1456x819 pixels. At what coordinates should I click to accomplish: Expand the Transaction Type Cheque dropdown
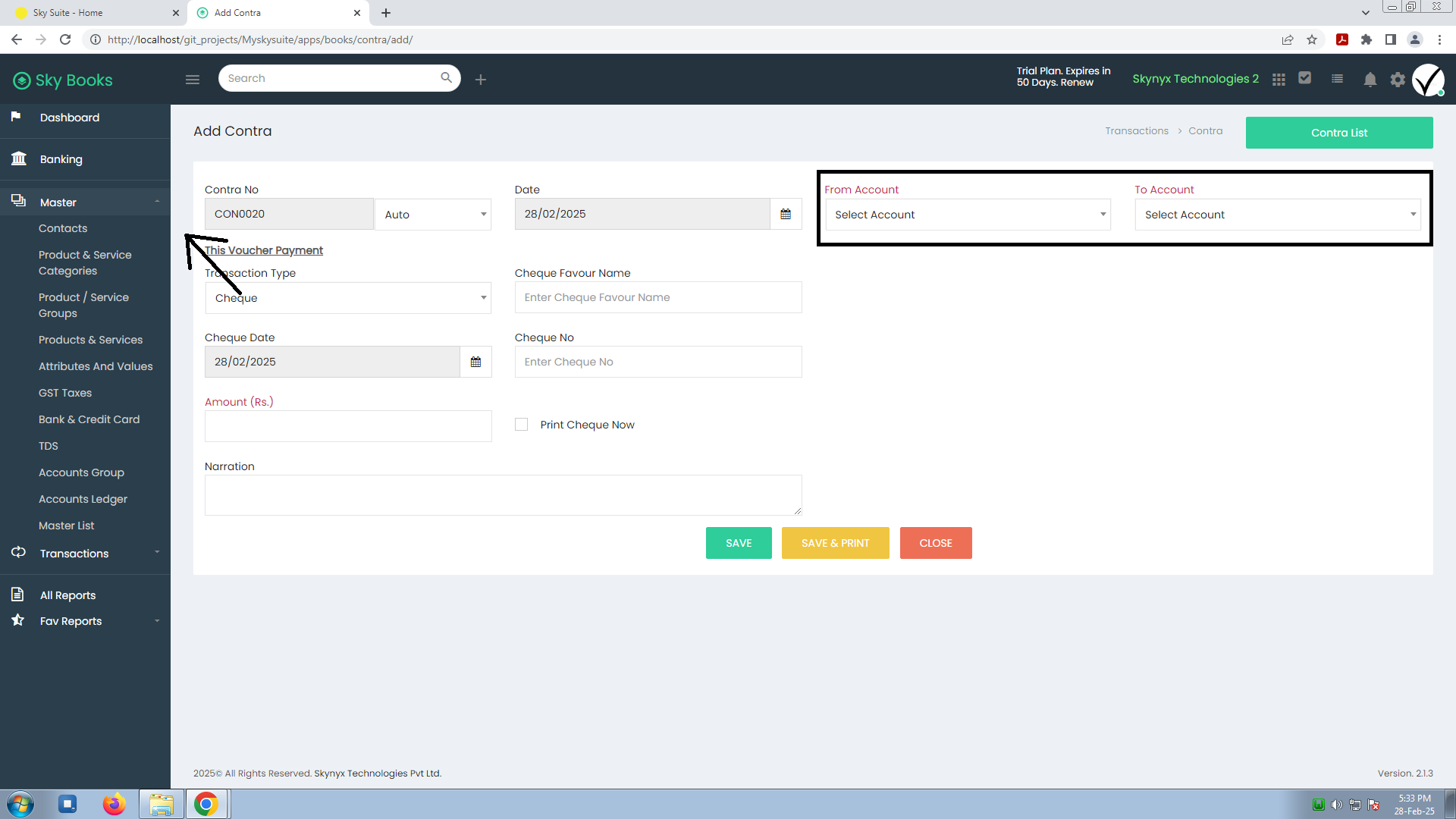348,298
